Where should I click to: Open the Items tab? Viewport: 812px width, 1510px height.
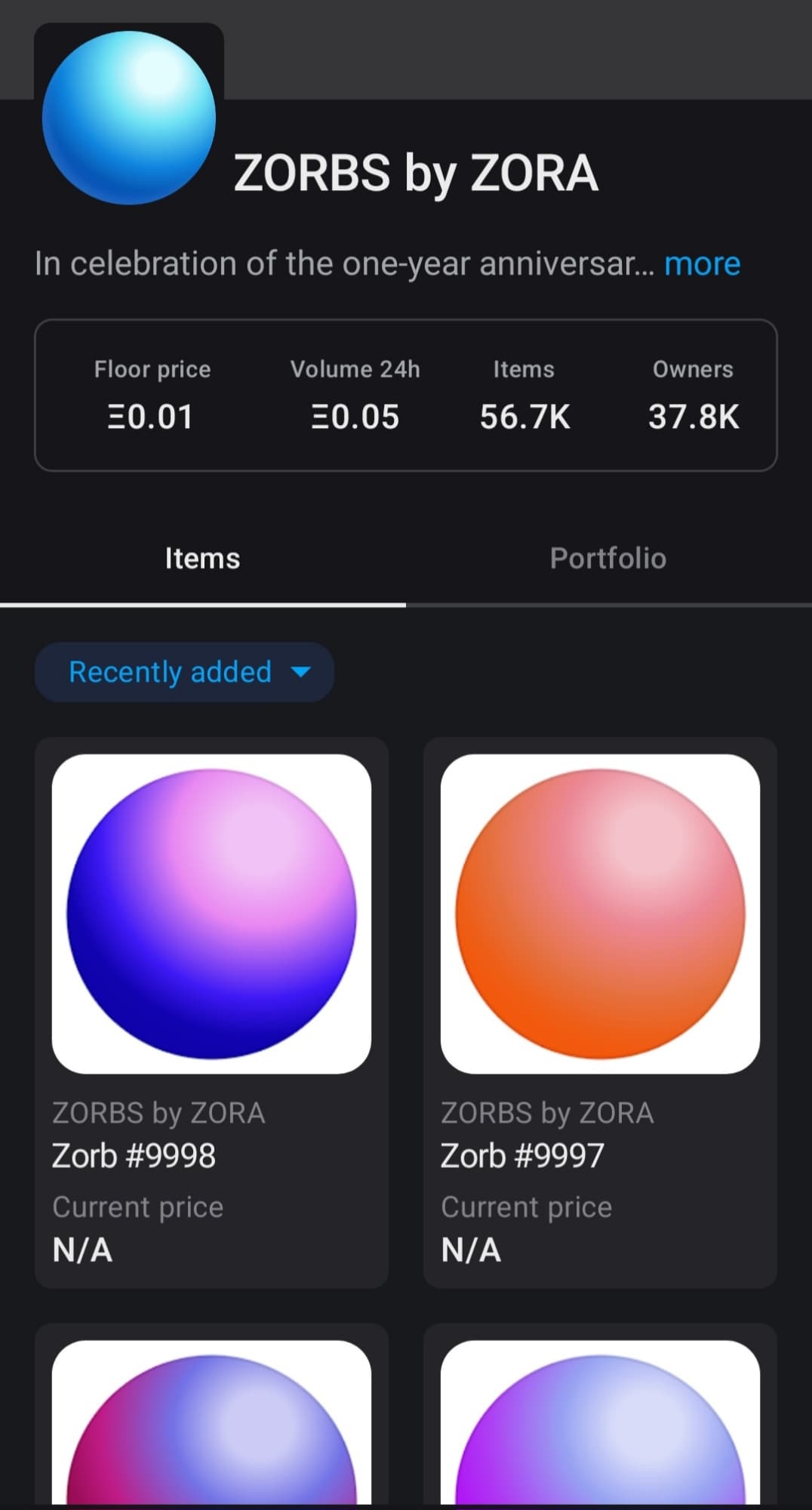(202, 559)
